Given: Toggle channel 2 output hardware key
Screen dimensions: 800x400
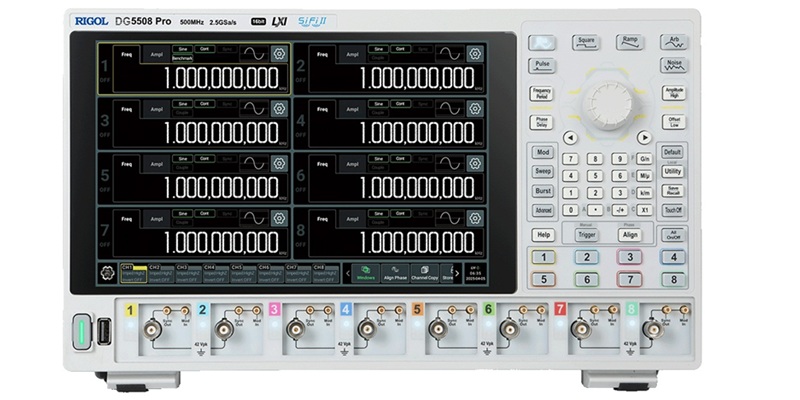Looking at the screenshot, I should [x=587, y=258].
